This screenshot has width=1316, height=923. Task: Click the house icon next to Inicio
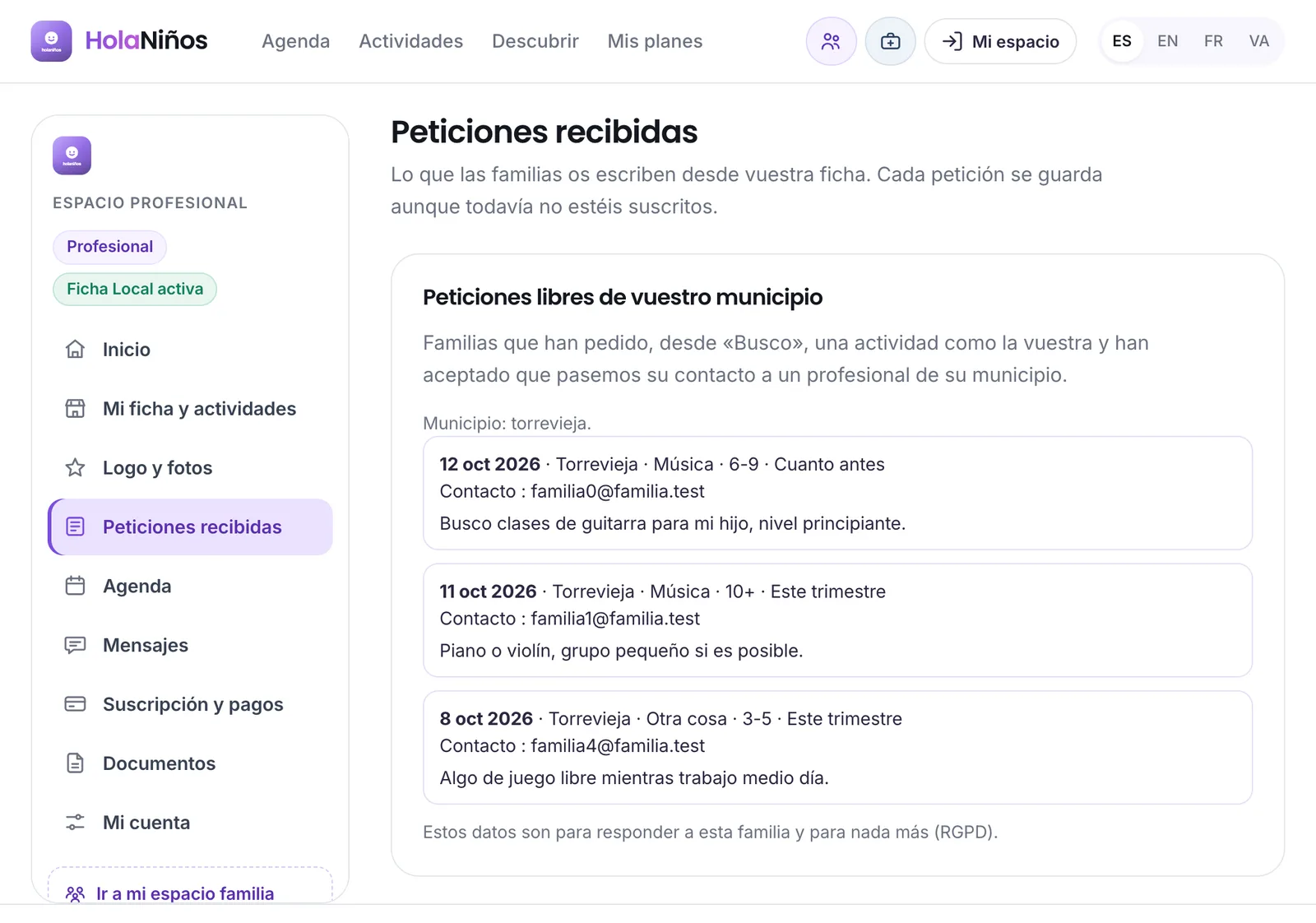pyautogui.click(x=75, y=350)
